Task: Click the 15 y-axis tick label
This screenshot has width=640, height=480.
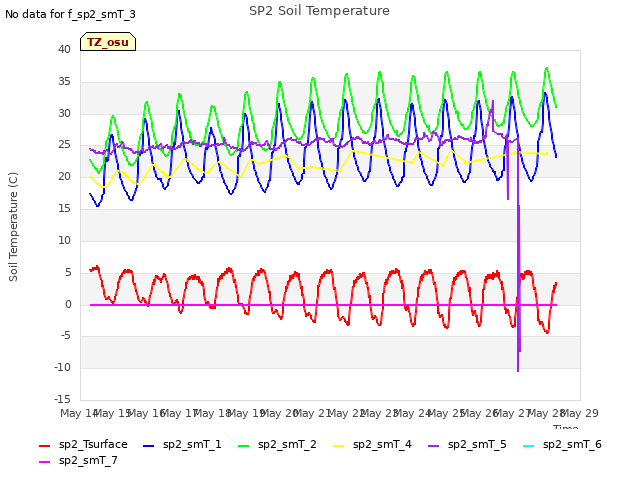Action: [64, 209]
